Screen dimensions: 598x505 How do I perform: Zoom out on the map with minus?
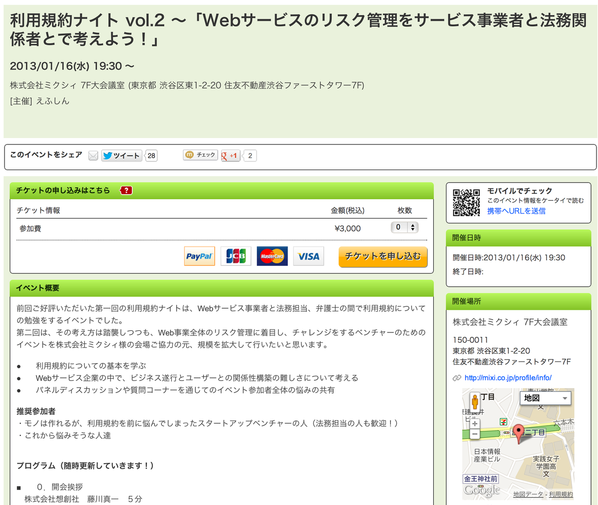[475, 434]
